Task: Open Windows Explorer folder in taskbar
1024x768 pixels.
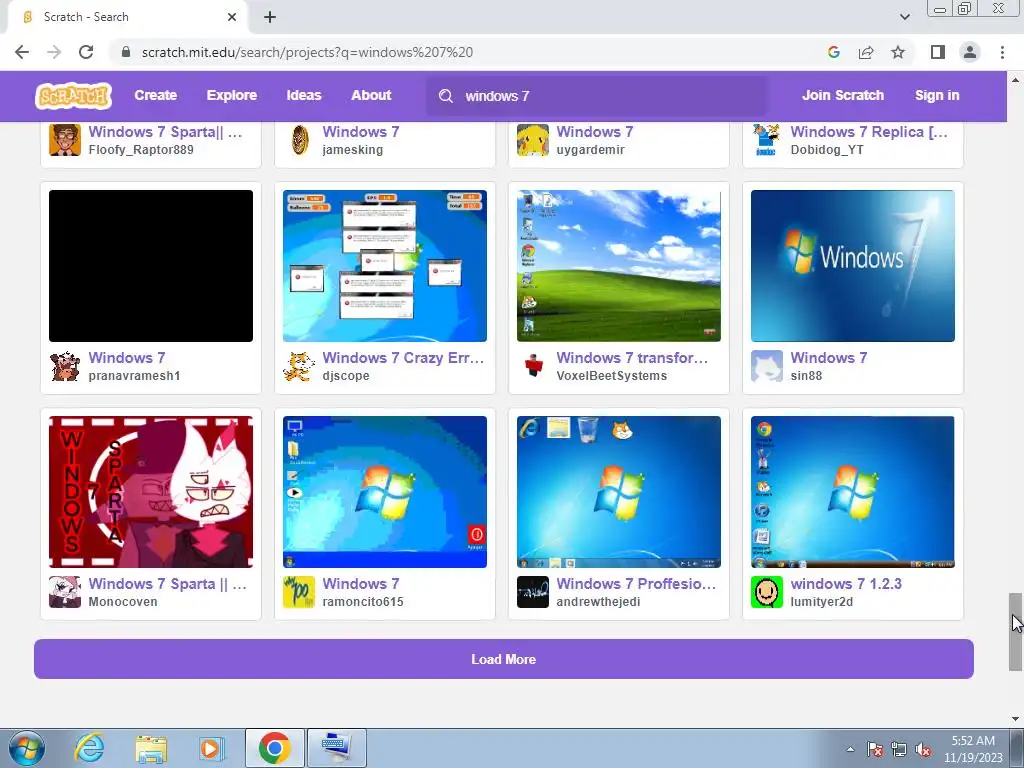Action: 151,748
